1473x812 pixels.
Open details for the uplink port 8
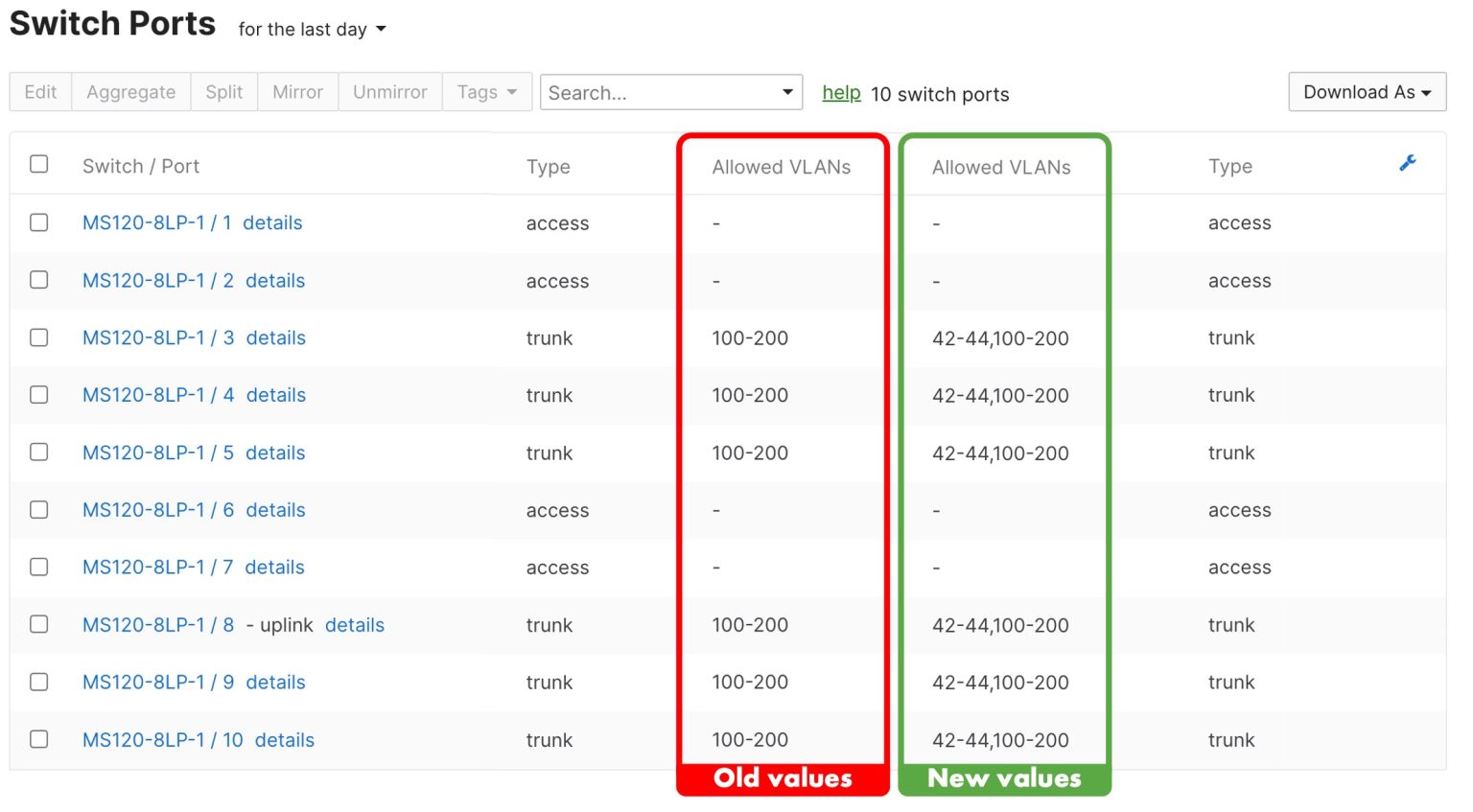coord(355,624)
